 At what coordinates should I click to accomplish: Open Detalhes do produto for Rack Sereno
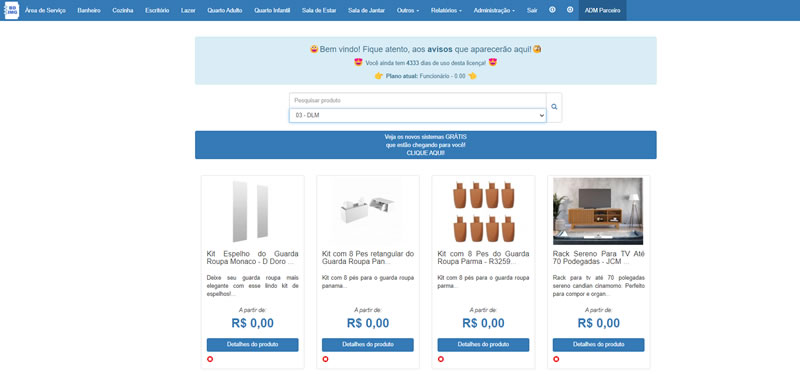point(598,344)
